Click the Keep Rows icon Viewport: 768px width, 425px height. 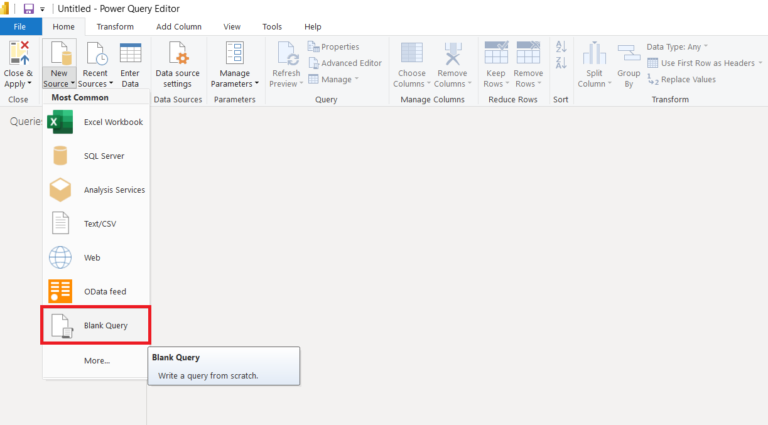[x=496, y=52]
